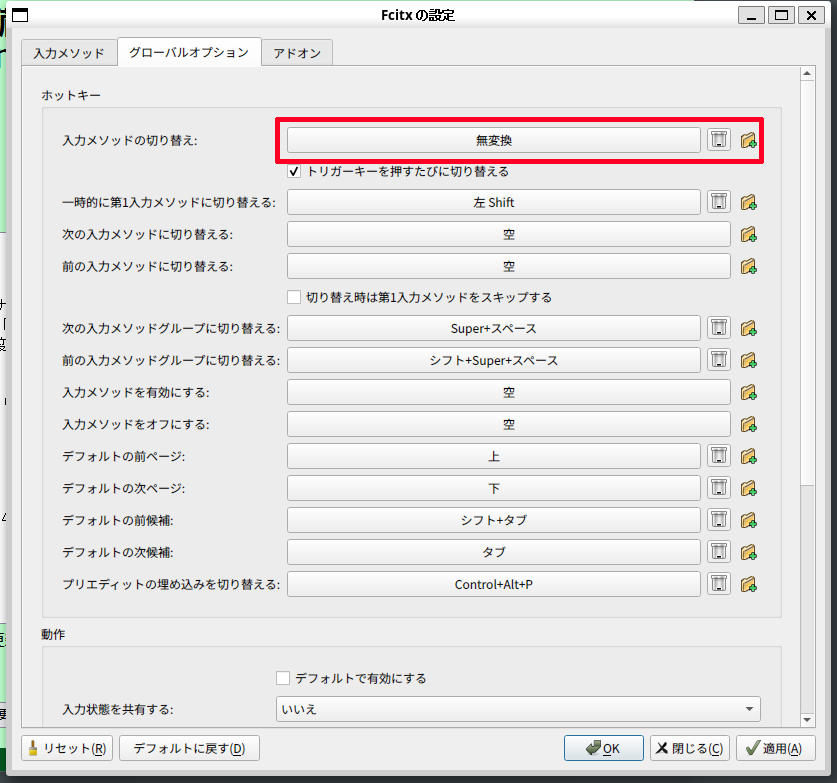Click the trash icon beside シフト+Super+スペース

click(x=719, y=360)
